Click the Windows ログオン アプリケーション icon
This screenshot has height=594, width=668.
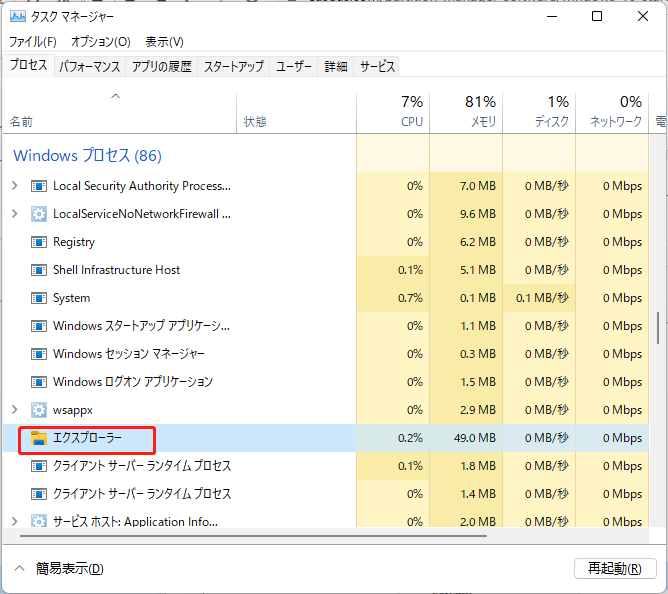click(x=39, y=382)
